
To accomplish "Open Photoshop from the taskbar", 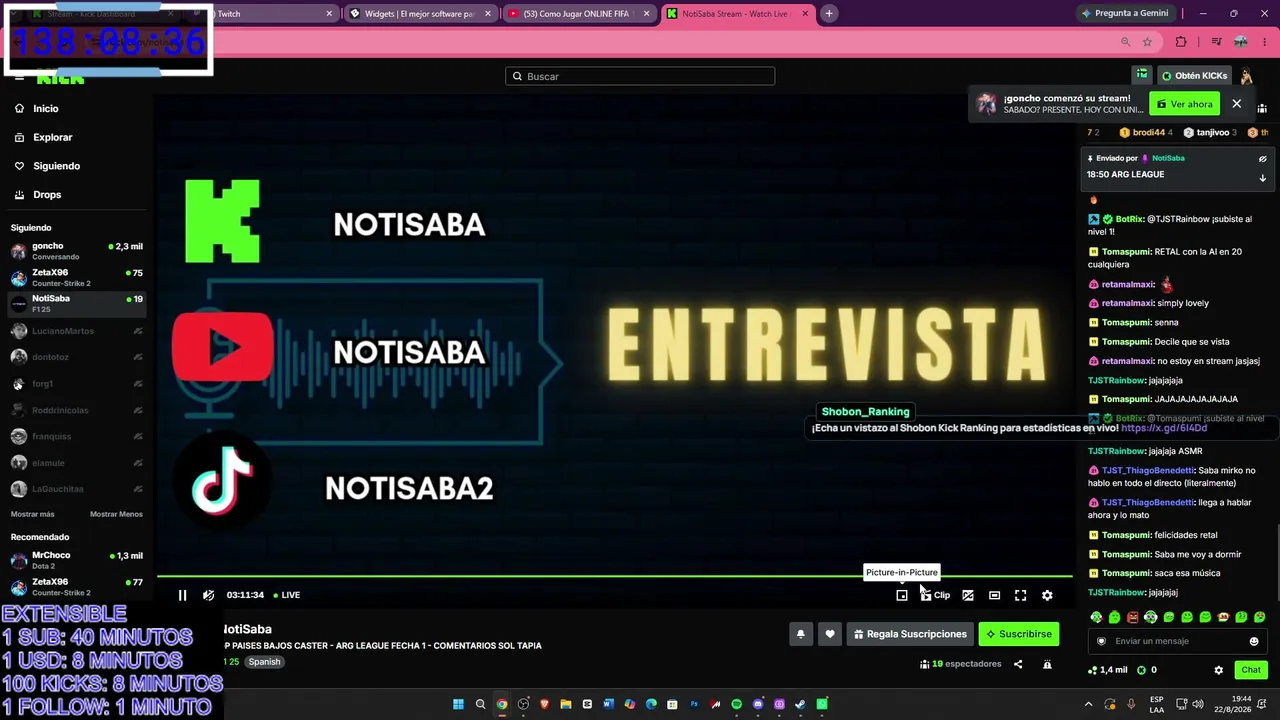I will (x=694, y=704).
